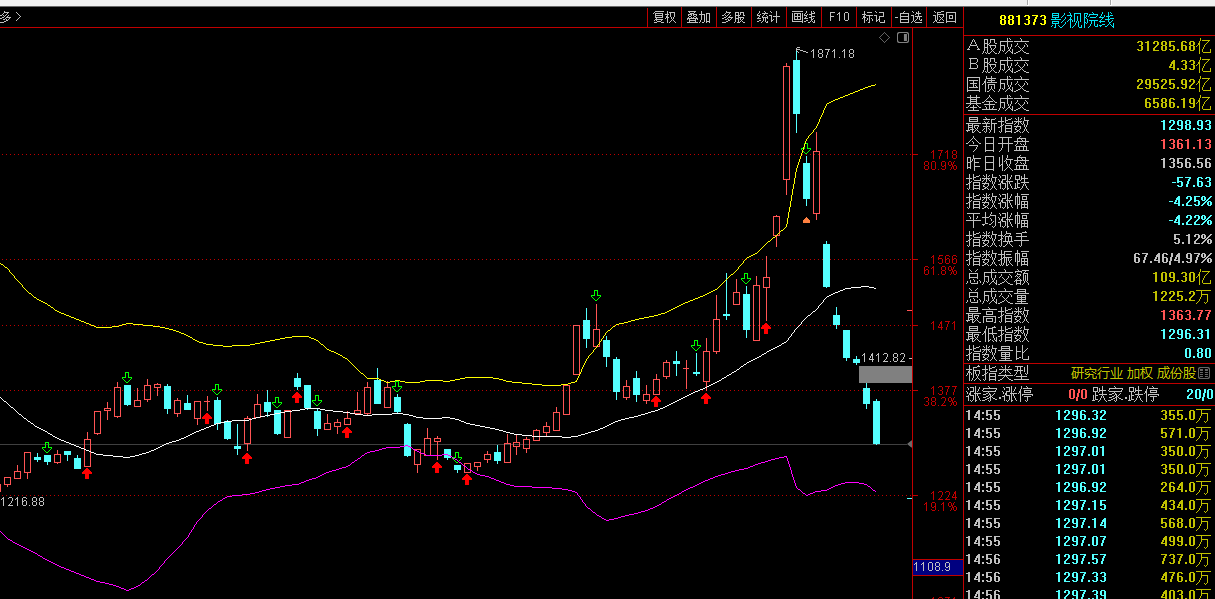The image size is (1215, 599).
Task: Click the 61.8% Fibonacci level label
Action: (940, 271)
